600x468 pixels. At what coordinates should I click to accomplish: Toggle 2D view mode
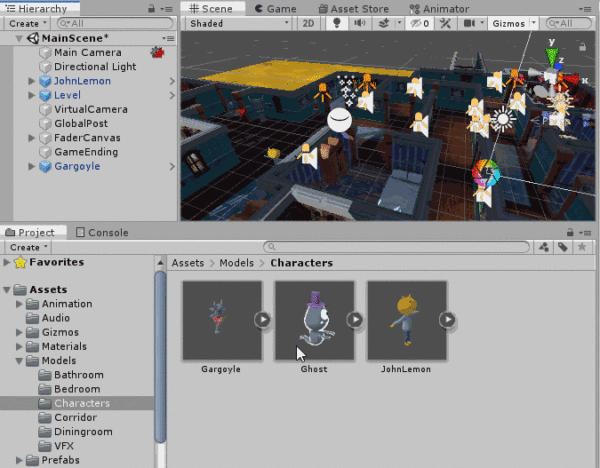coord(308,23)
